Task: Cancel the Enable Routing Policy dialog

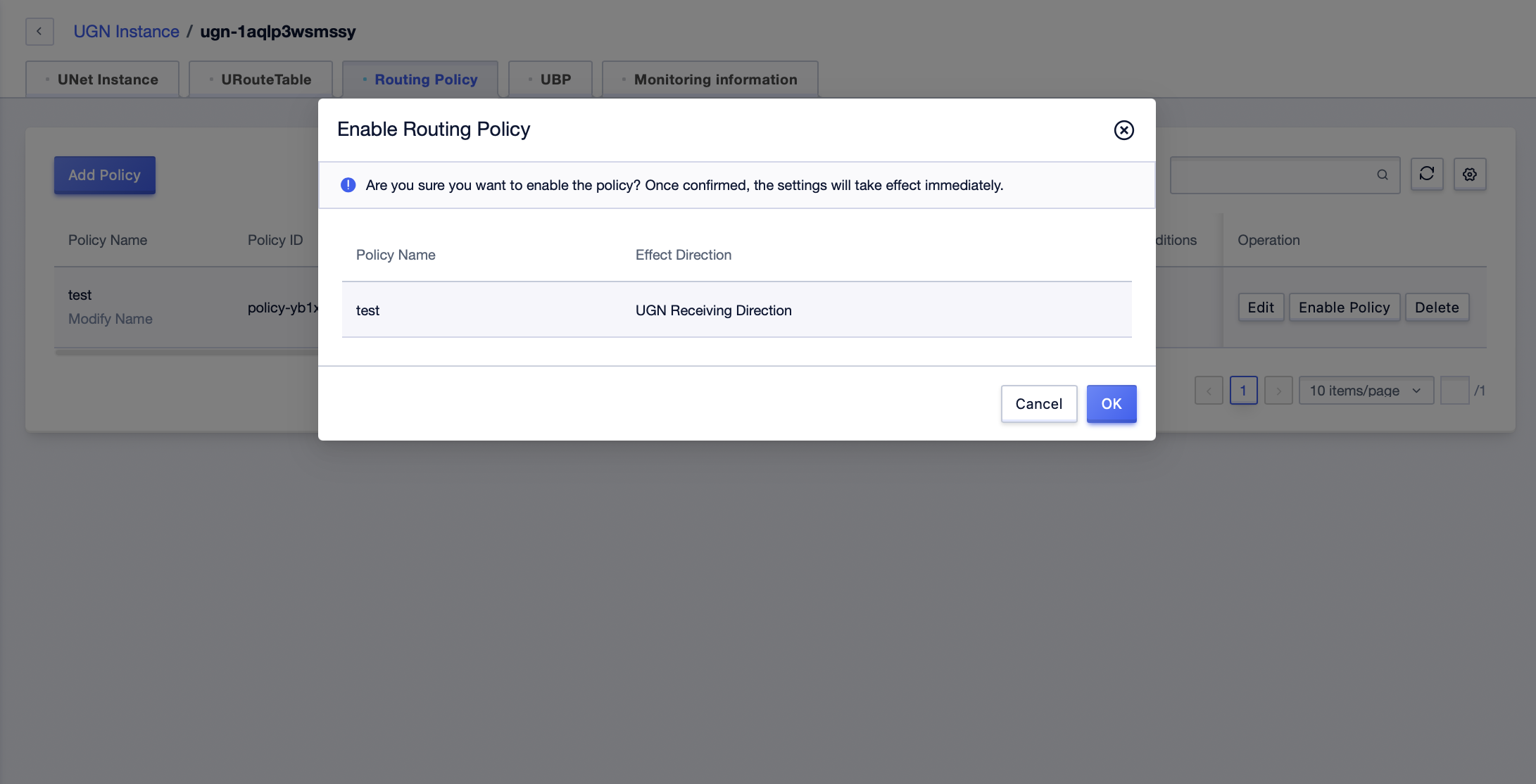Action: (x=1038, y=404)
